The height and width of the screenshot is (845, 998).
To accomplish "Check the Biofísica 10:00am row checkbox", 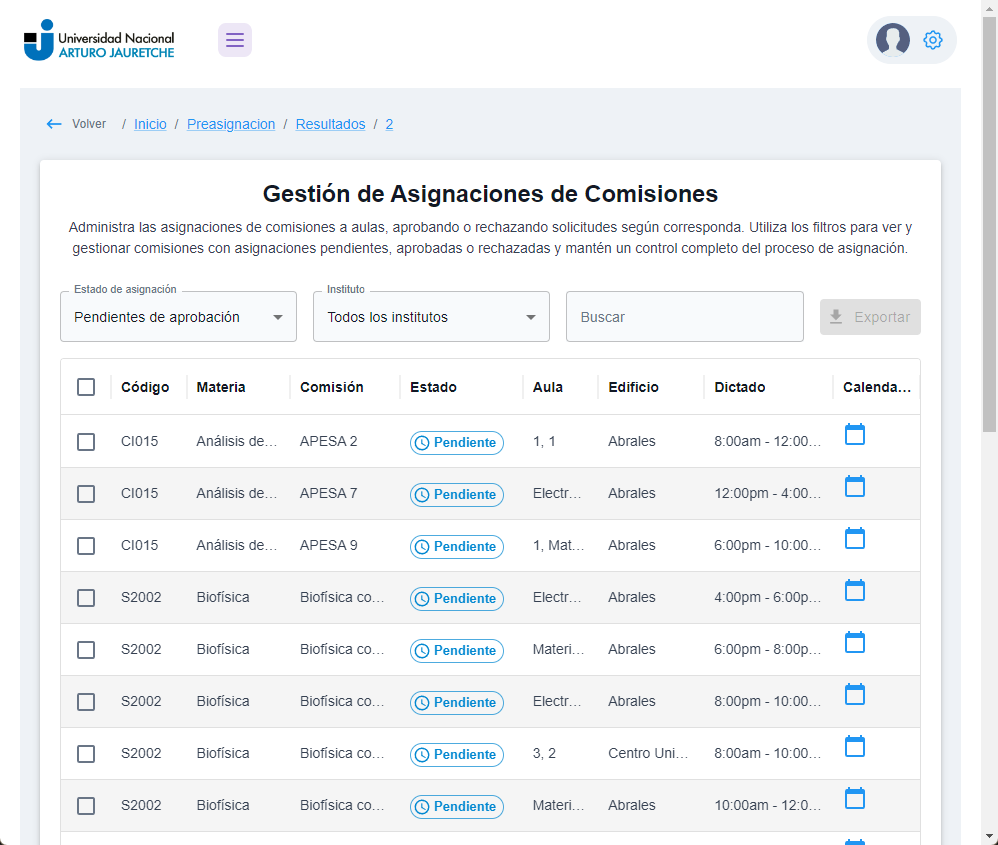I will 86,806.
